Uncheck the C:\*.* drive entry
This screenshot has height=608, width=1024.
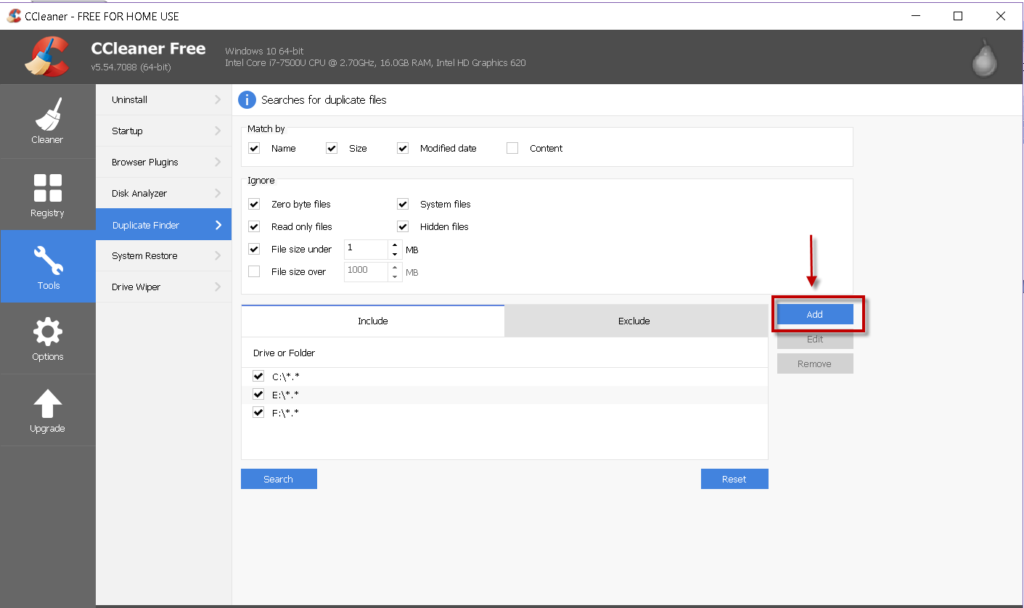point(259,376)
